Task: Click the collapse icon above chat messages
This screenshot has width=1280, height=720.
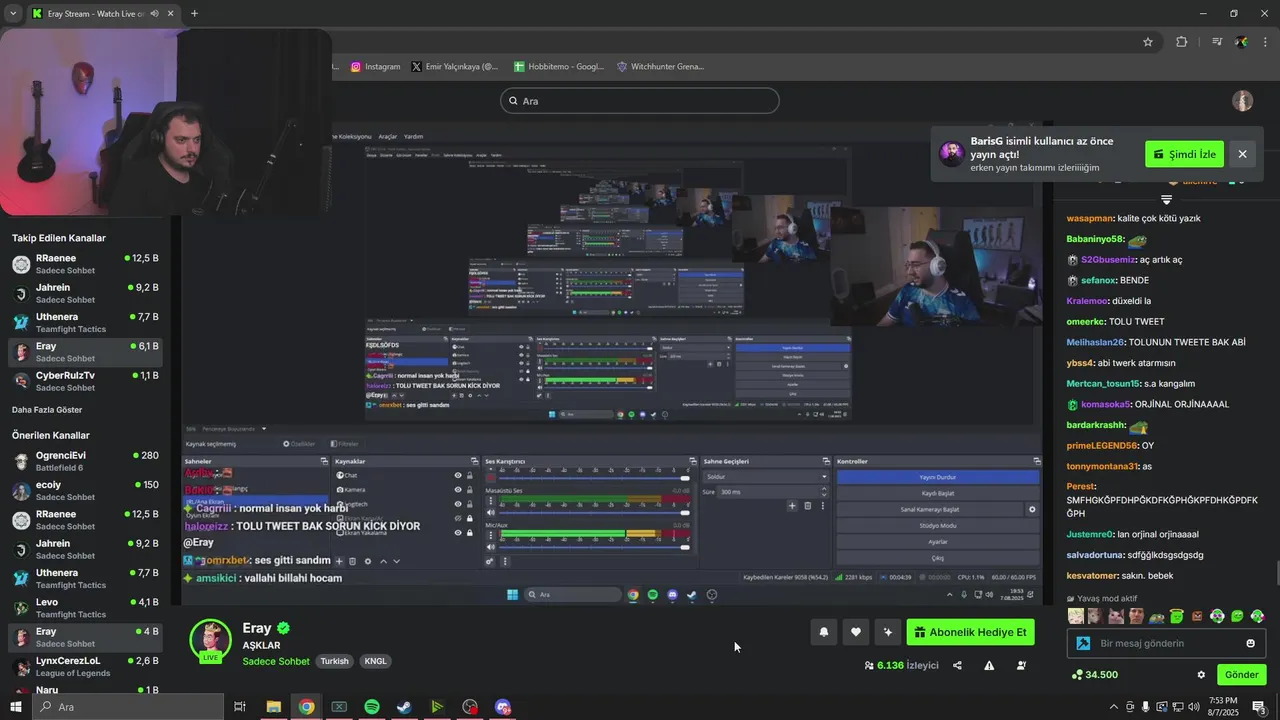Action: 1166,199
